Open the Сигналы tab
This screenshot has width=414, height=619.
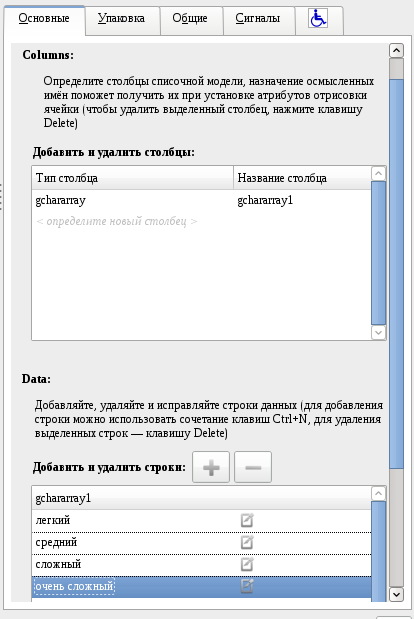[258, 19]
